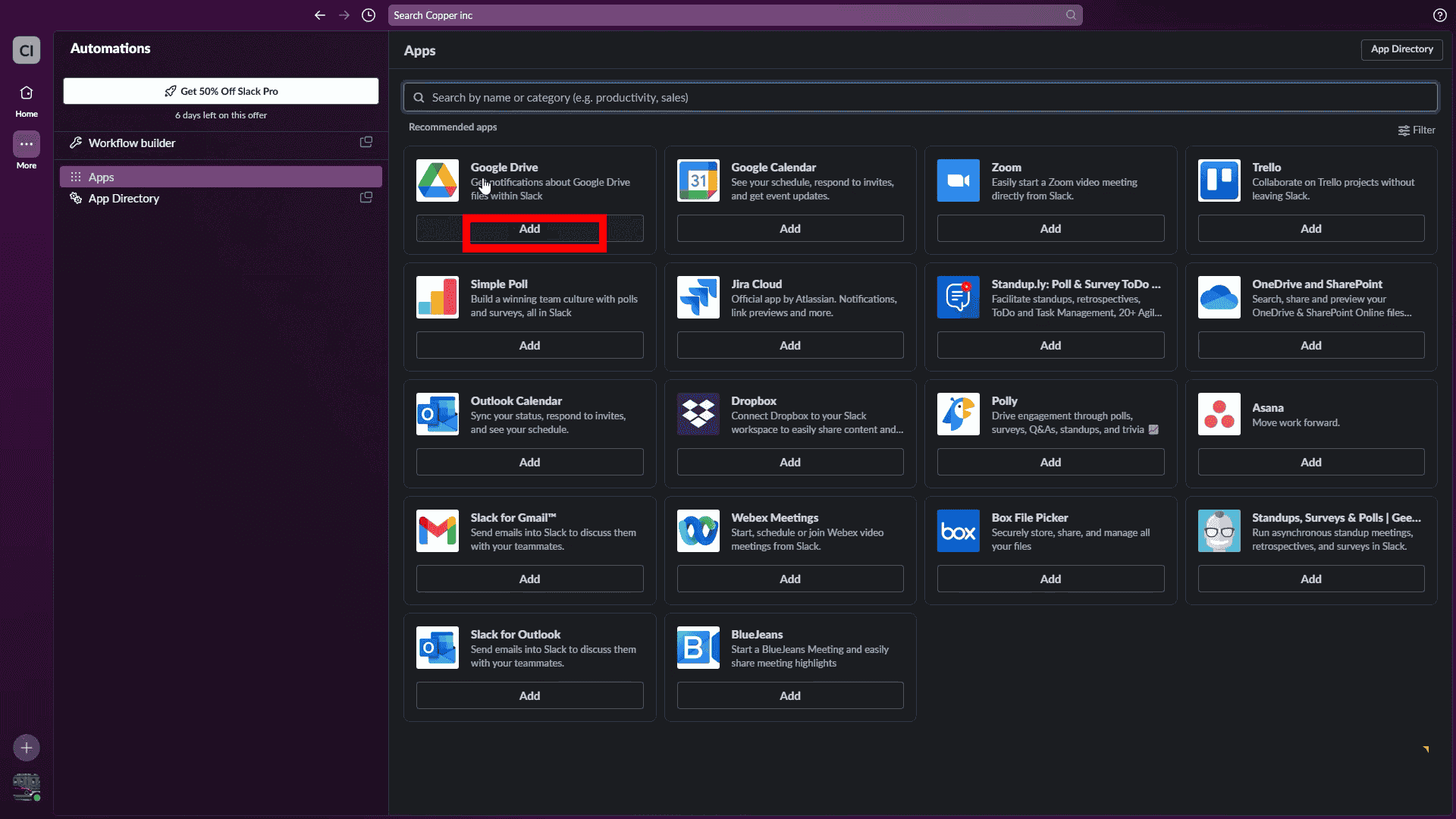Viewport: 1456px width, 819px height.
Task: Click the Search Copper inc bar
Action: coord(734,15)
